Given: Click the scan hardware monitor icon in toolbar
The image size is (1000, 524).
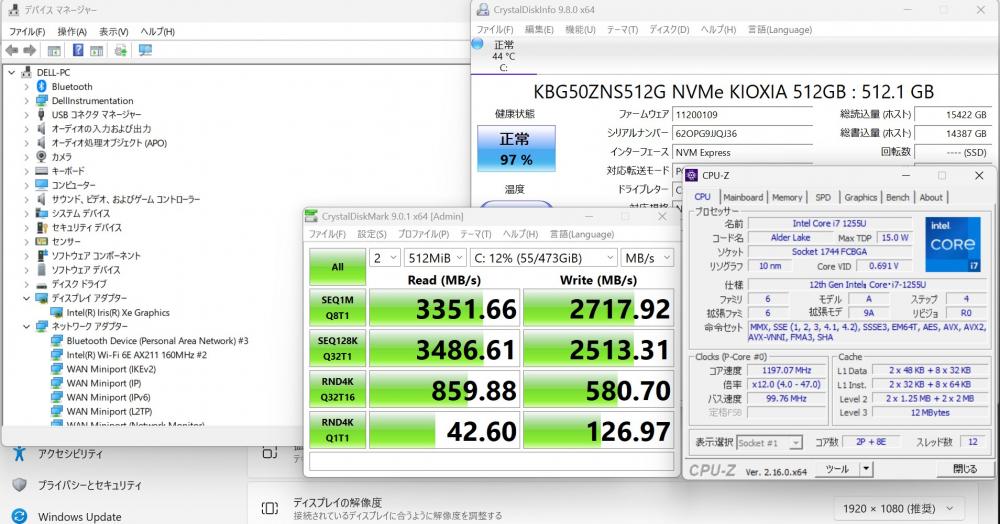Looking at the screenshot, I should (x=145, y=50).
